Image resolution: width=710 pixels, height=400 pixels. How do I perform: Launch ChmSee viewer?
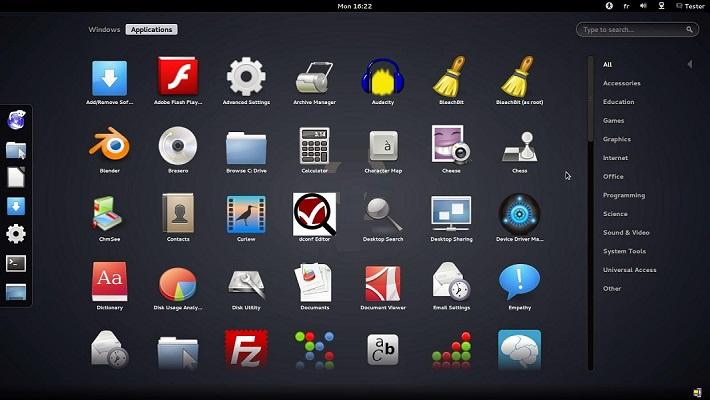pyautogui.click(x=109, y=213)
